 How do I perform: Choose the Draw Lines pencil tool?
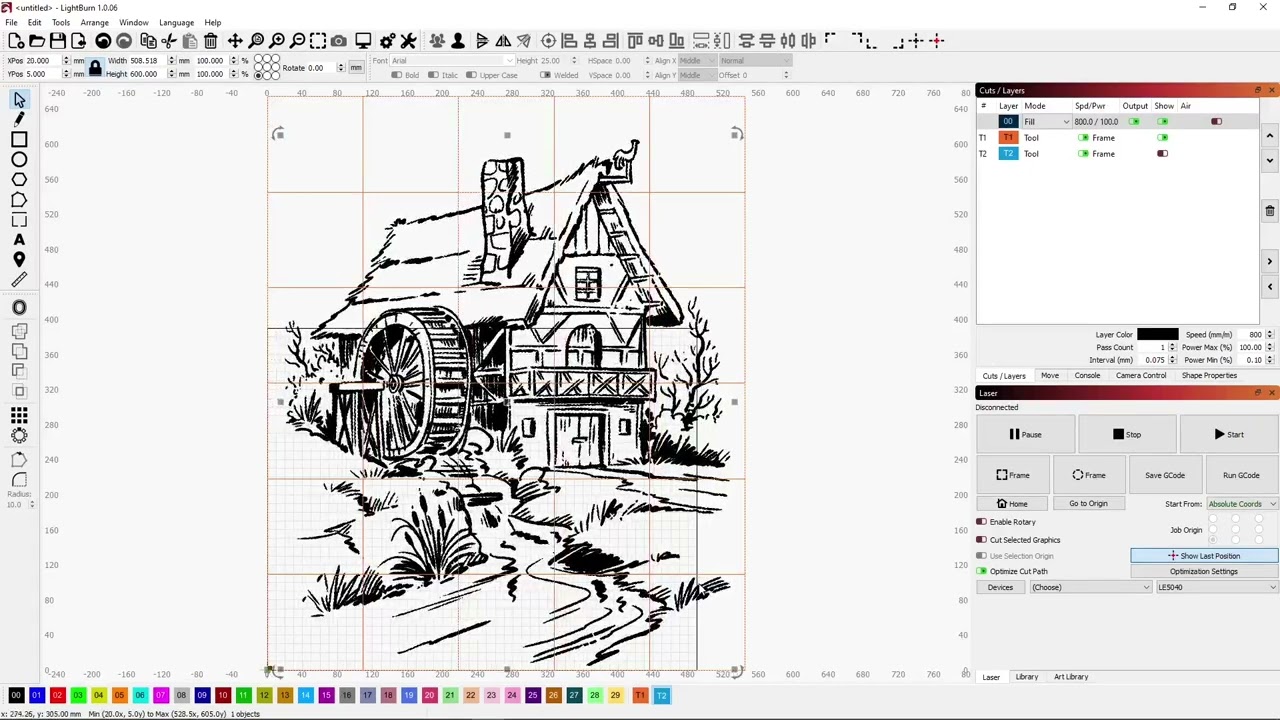tap(19, 120)
